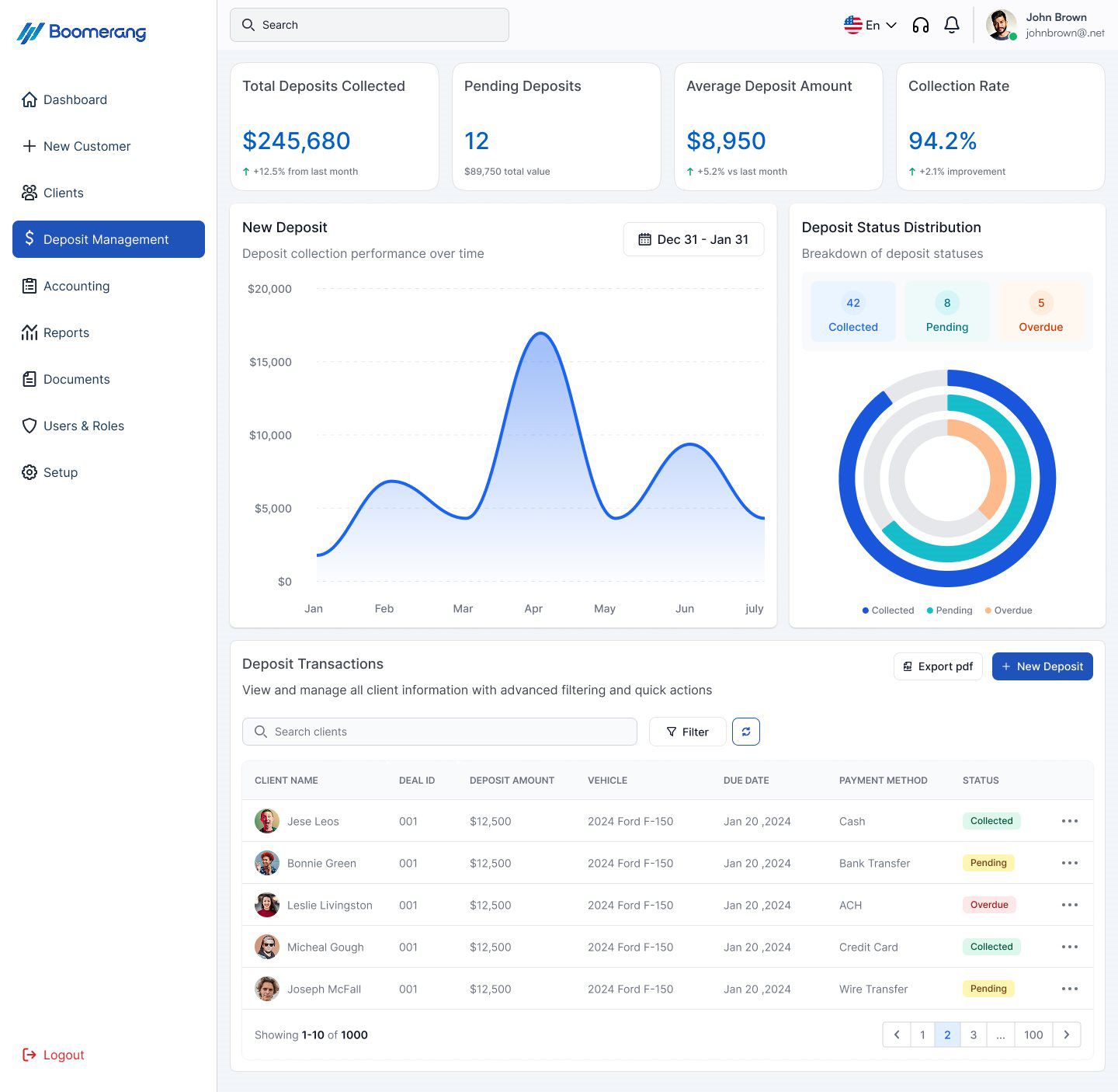The width and height of the screenshot is (1118, 1092).
Task: Toggle the Collected status card
Action: pyautogui.click(x=852, y=312)
